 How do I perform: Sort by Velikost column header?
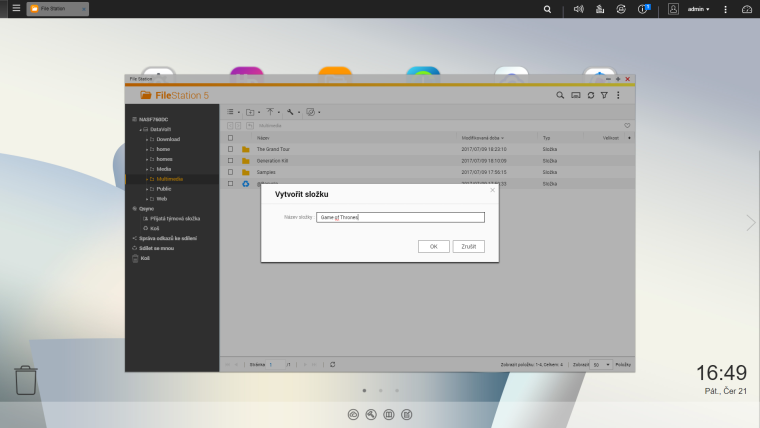pyautogui.click(x=611, y=138)
